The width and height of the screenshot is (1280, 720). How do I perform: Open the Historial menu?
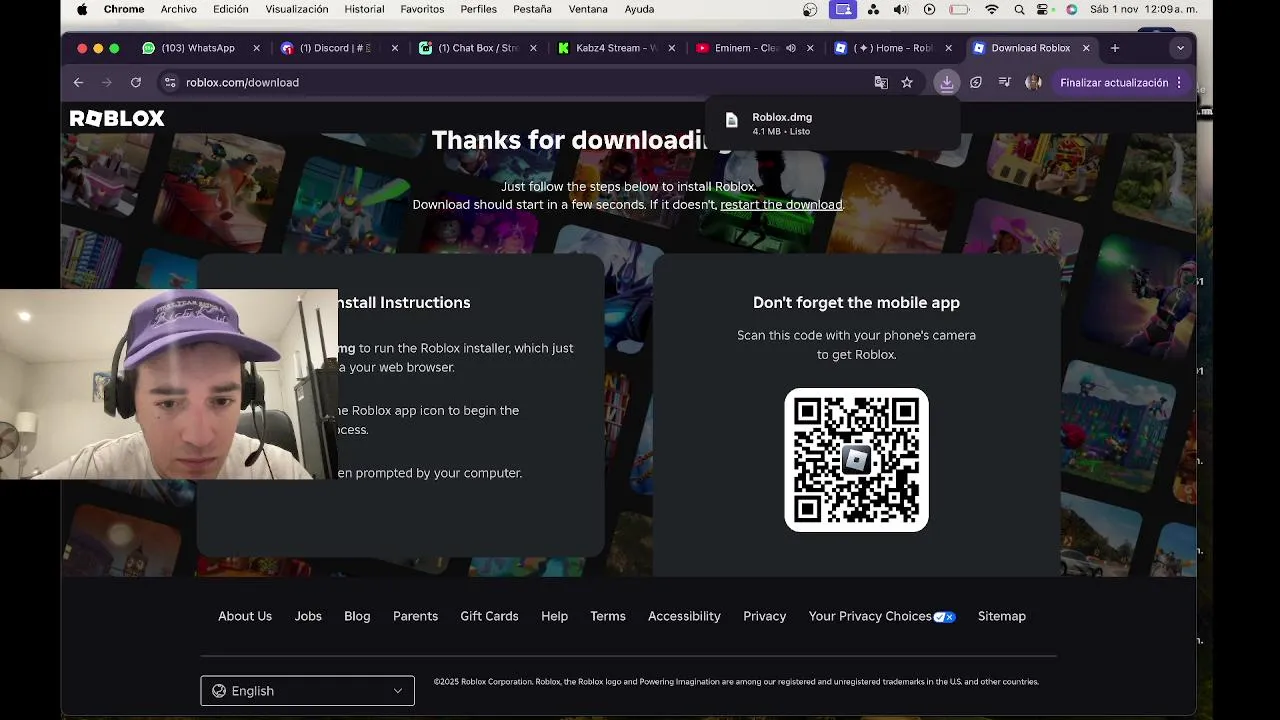(x=364, y=9)
